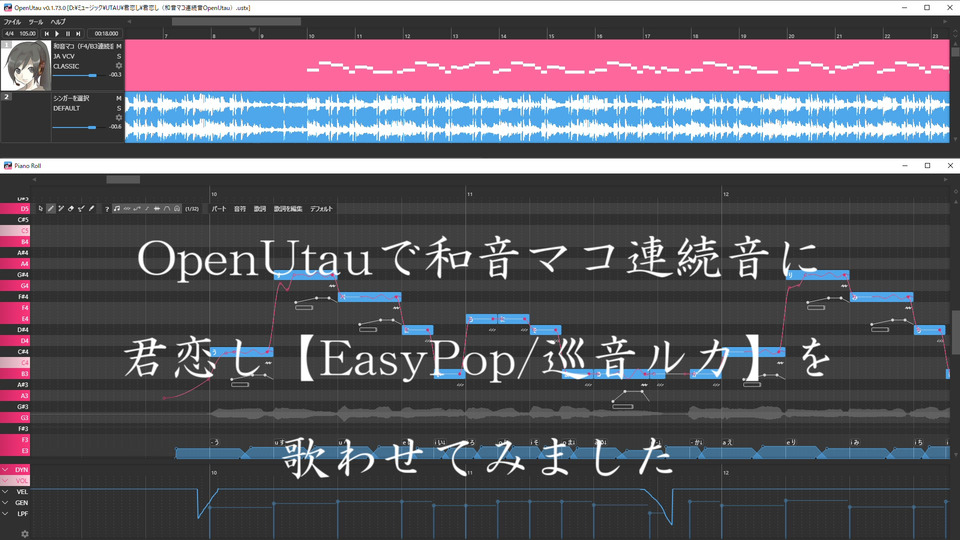The height and width of the screenshot is (540, 960).
Task: Mute track 1 with M button
Action: coord(119,46)
